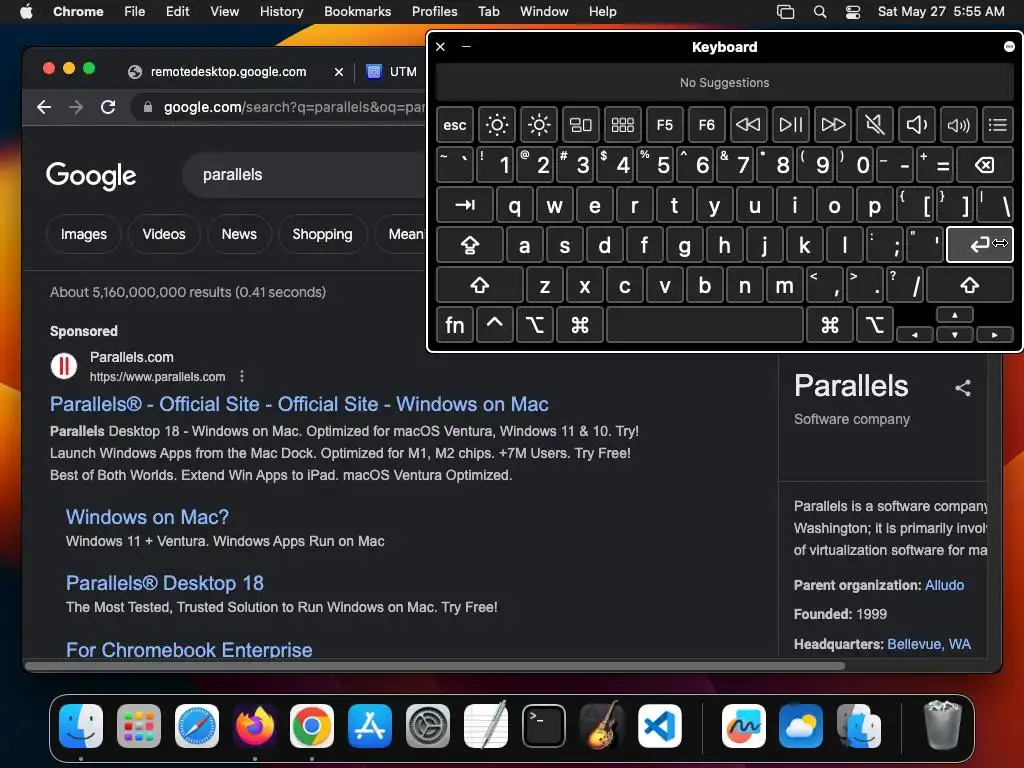This screenshot has height=768, width=1024.
Task: Tap the Mission Control key
Action: tap(581, 125)
